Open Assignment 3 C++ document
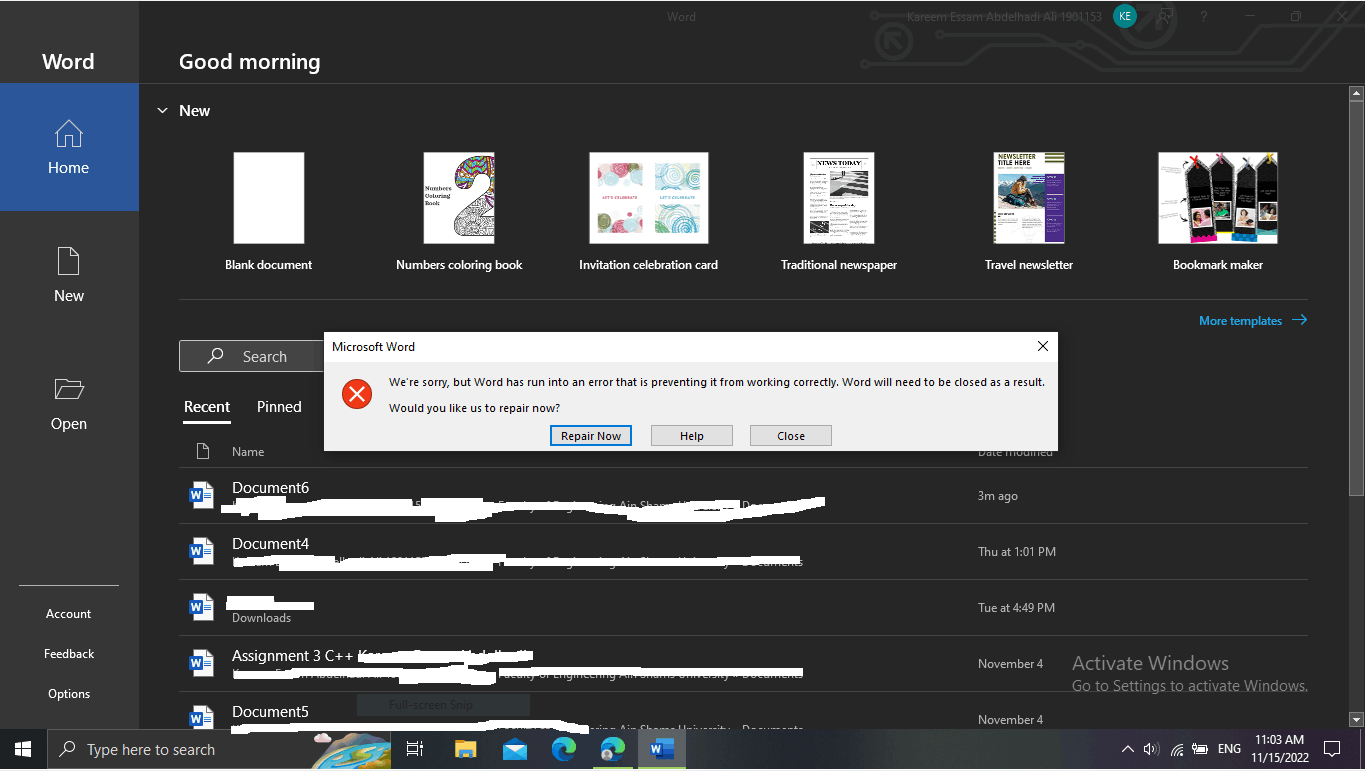The image size is (1366, 771). click(x=743, y=663)
